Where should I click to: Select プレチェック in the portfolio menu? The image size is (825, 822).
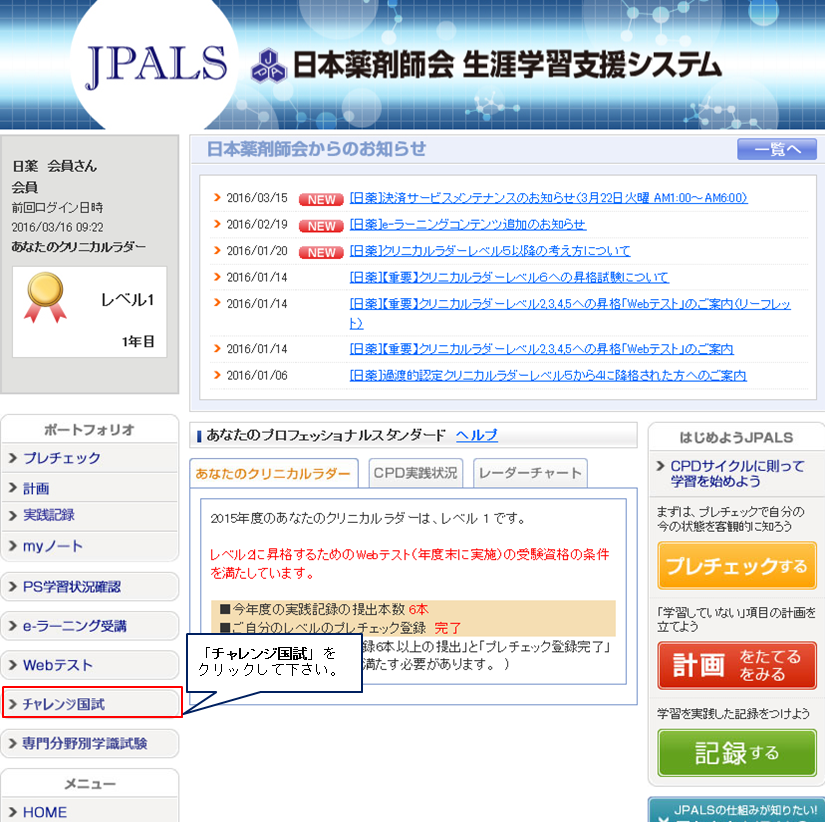point(90,458)
